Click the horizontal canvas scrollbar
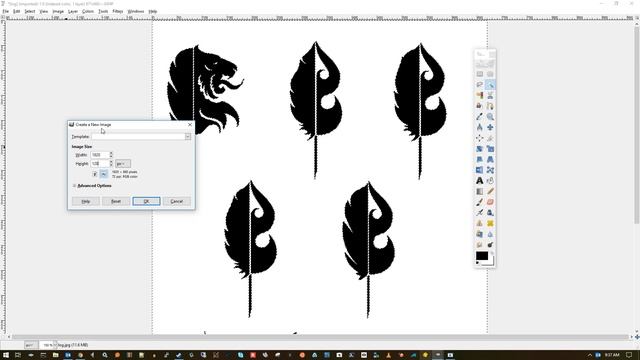Viewport: 640px width, 360px height. coord(320,337)
